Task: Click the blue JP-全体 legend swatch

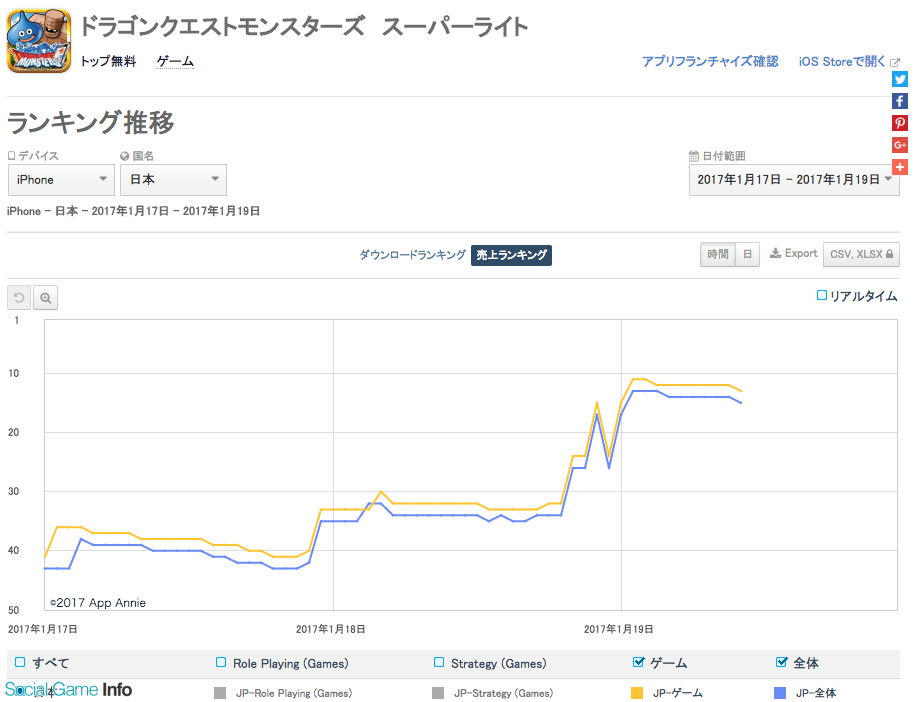Action: point(780,693)
